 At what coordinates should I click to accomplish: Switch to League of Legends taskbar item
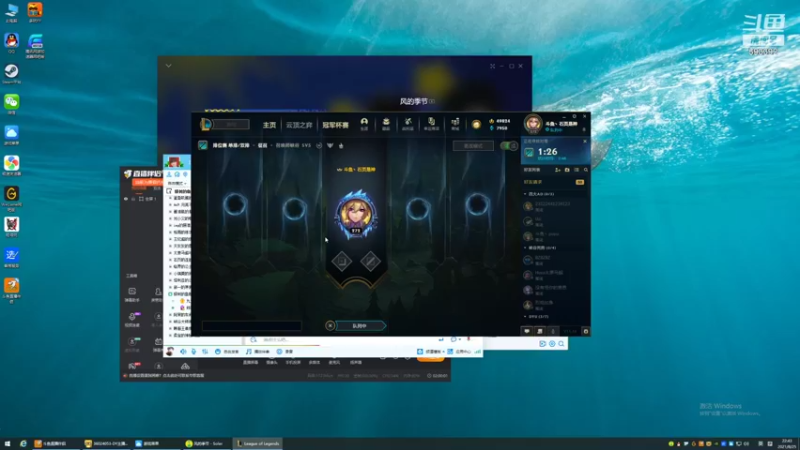click(x=257, y=443)
